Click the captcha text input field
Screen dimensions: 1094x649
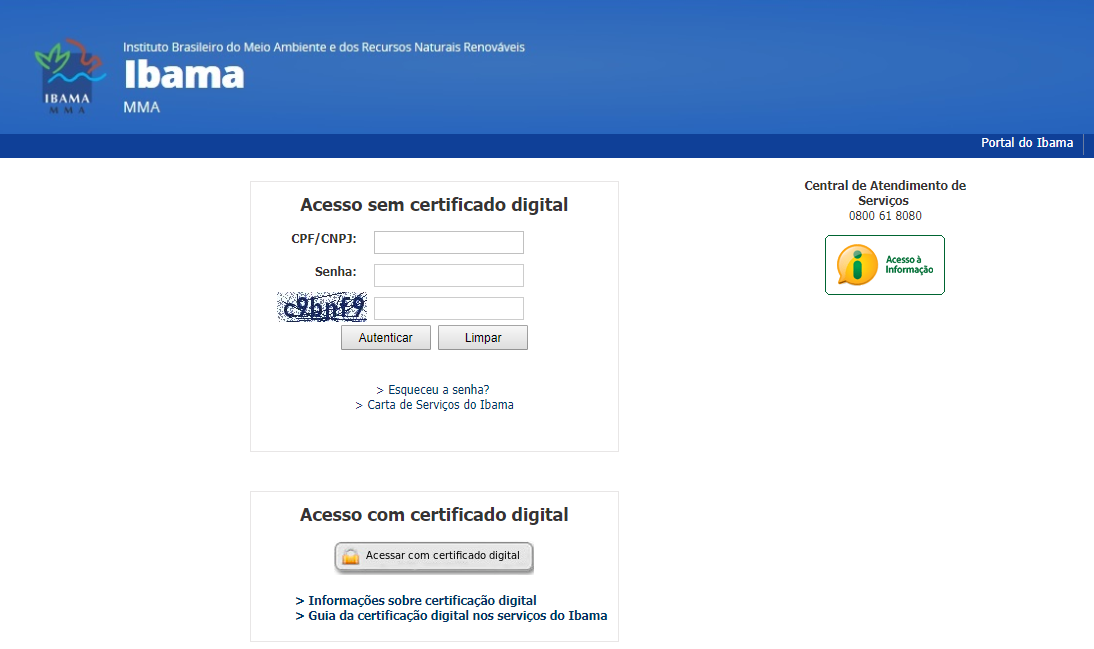(449, 308)
